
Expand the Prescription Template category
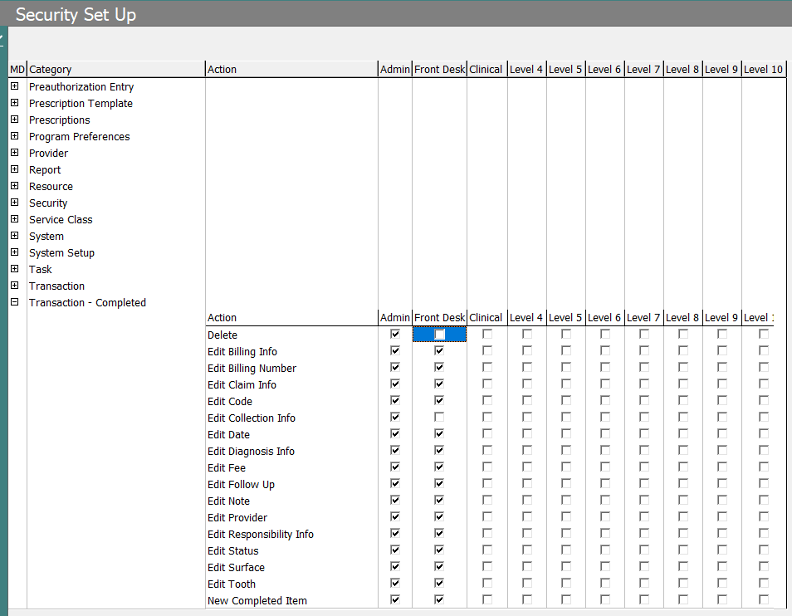[15, 104]
